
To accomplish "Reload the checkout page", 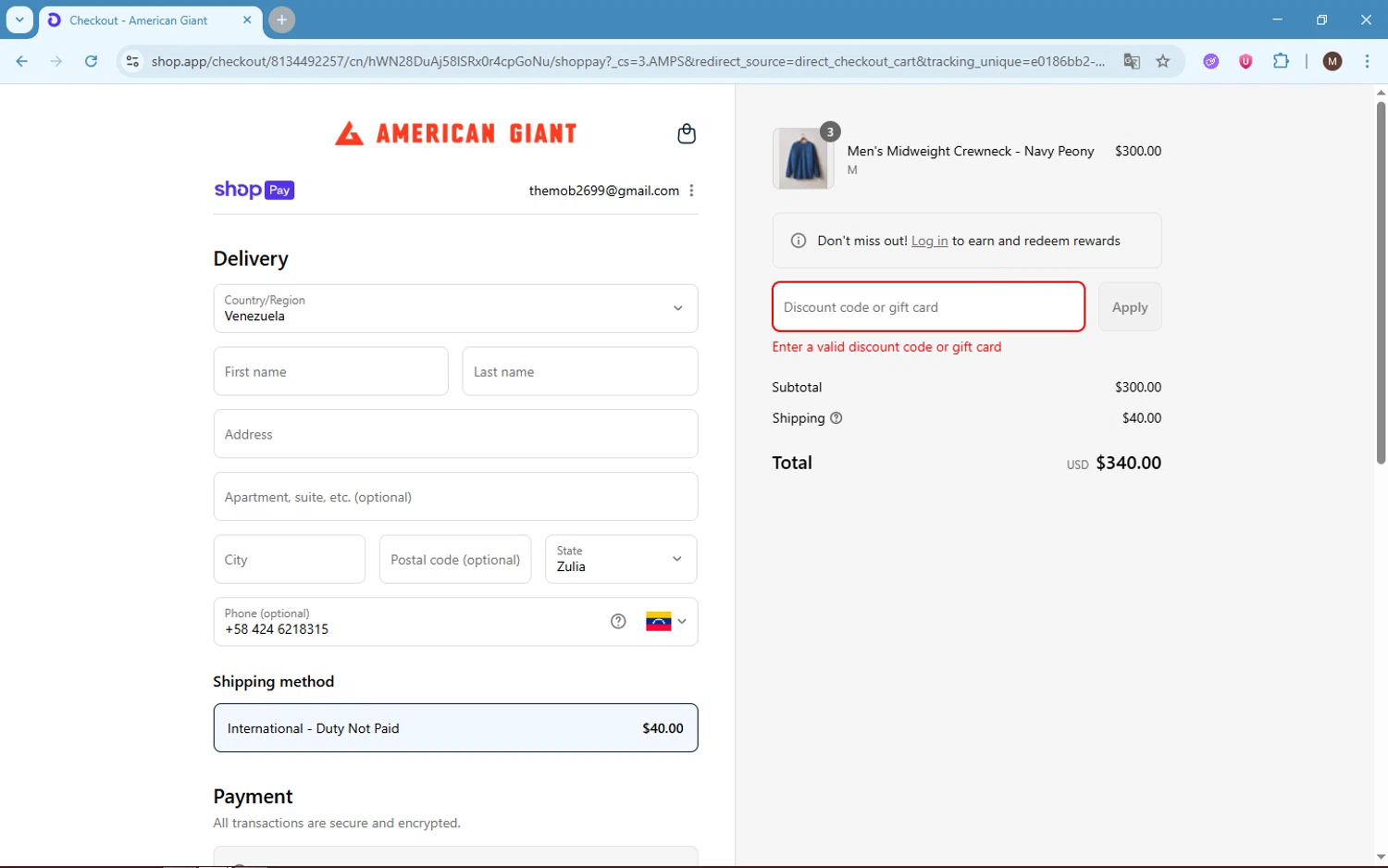I will pyautogui.click(x=91, y=61).
